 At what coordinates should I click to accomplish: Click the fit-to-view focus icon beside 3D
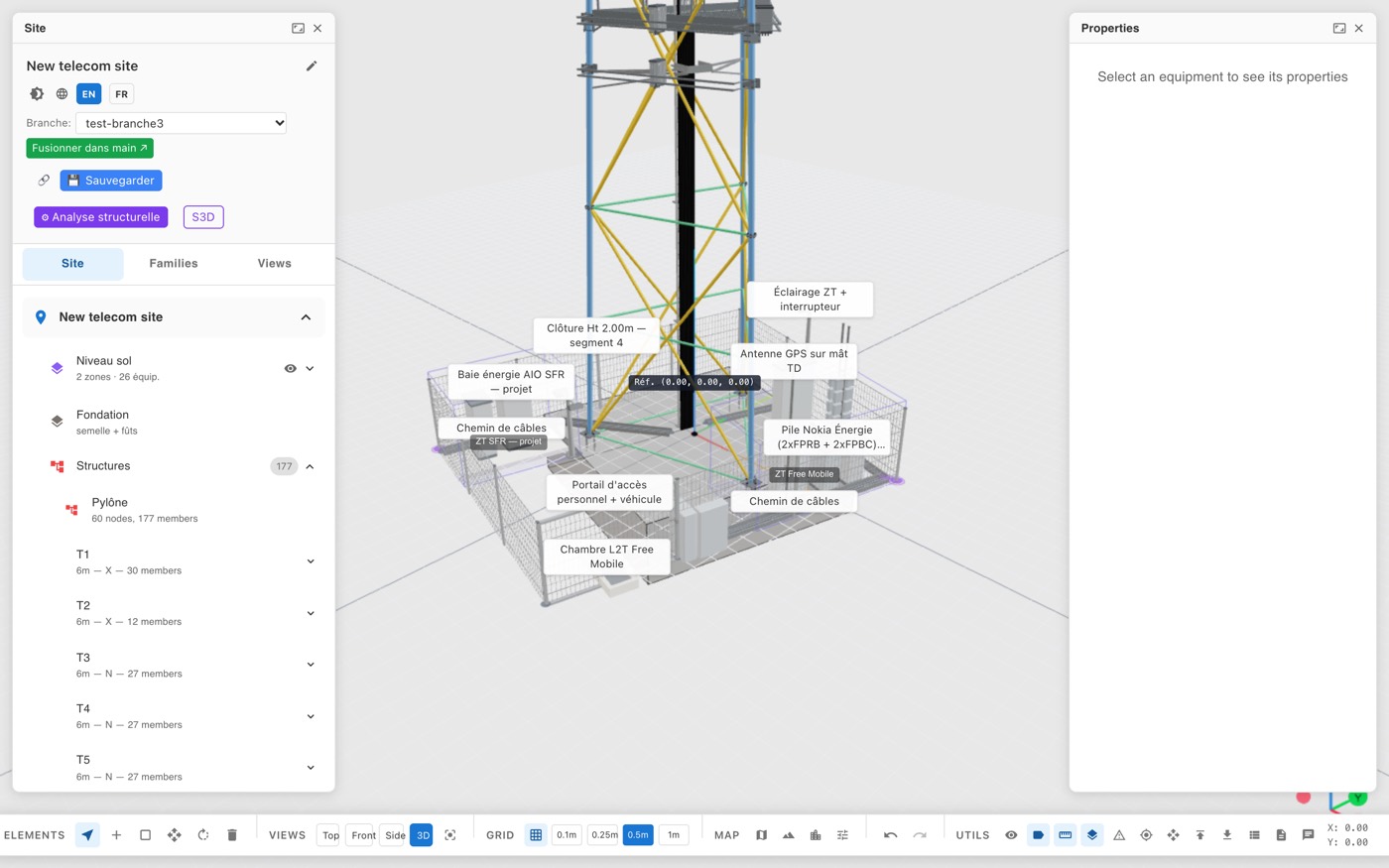coord(450,835)
